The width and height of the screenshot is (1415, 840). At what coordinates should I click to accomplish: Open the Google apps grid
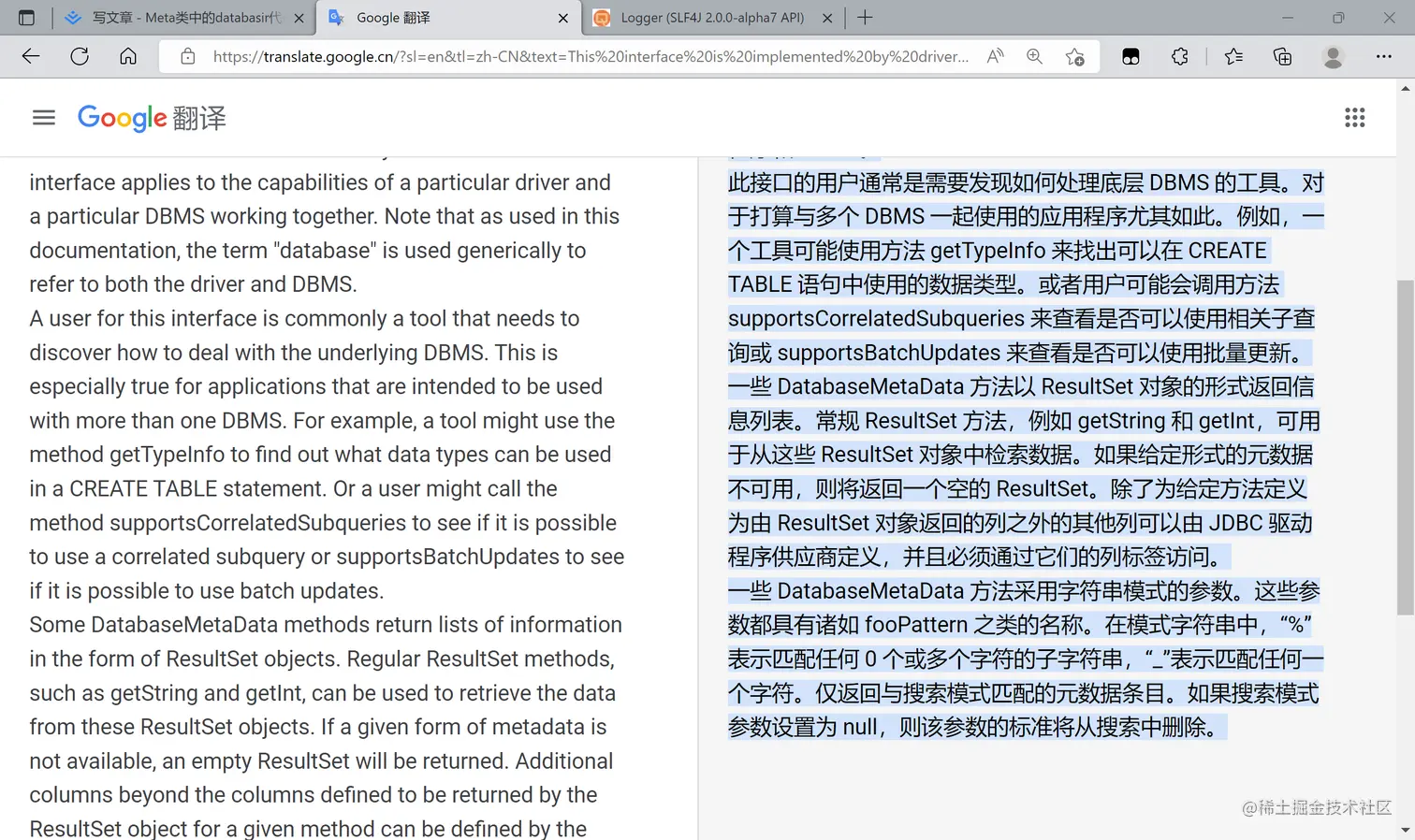[1354, 118]
